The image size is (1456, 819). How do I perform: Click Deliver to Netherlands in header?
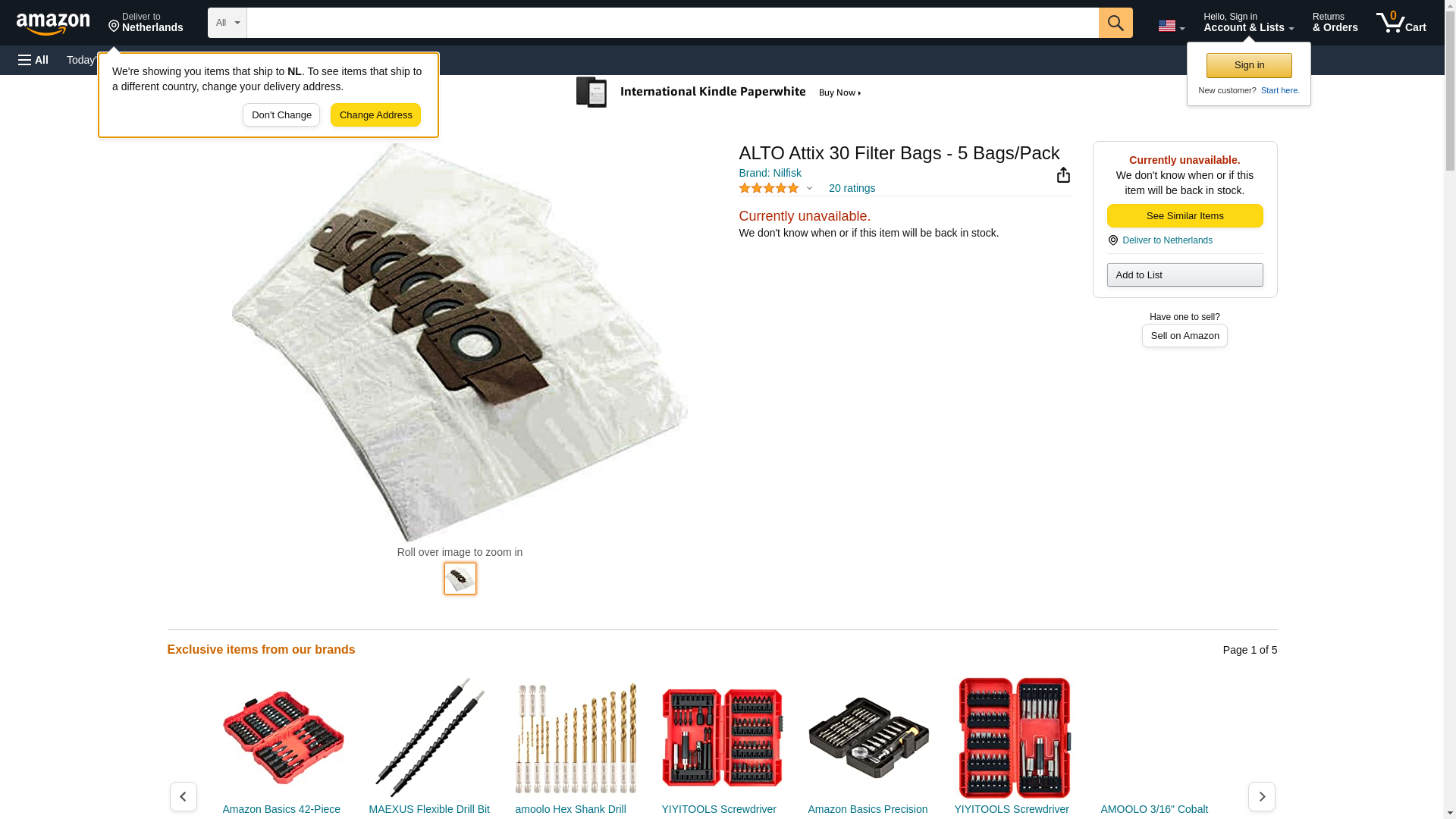(x=146, y=23)
